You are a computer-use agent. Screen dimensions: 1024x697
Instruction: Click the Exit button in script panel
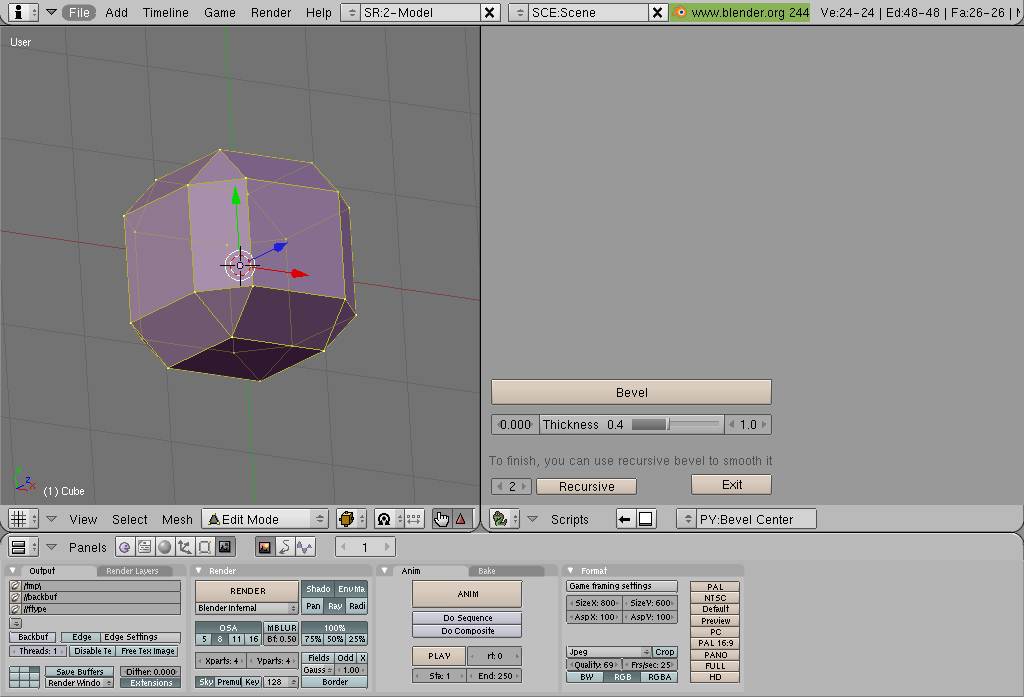(731, 484)
